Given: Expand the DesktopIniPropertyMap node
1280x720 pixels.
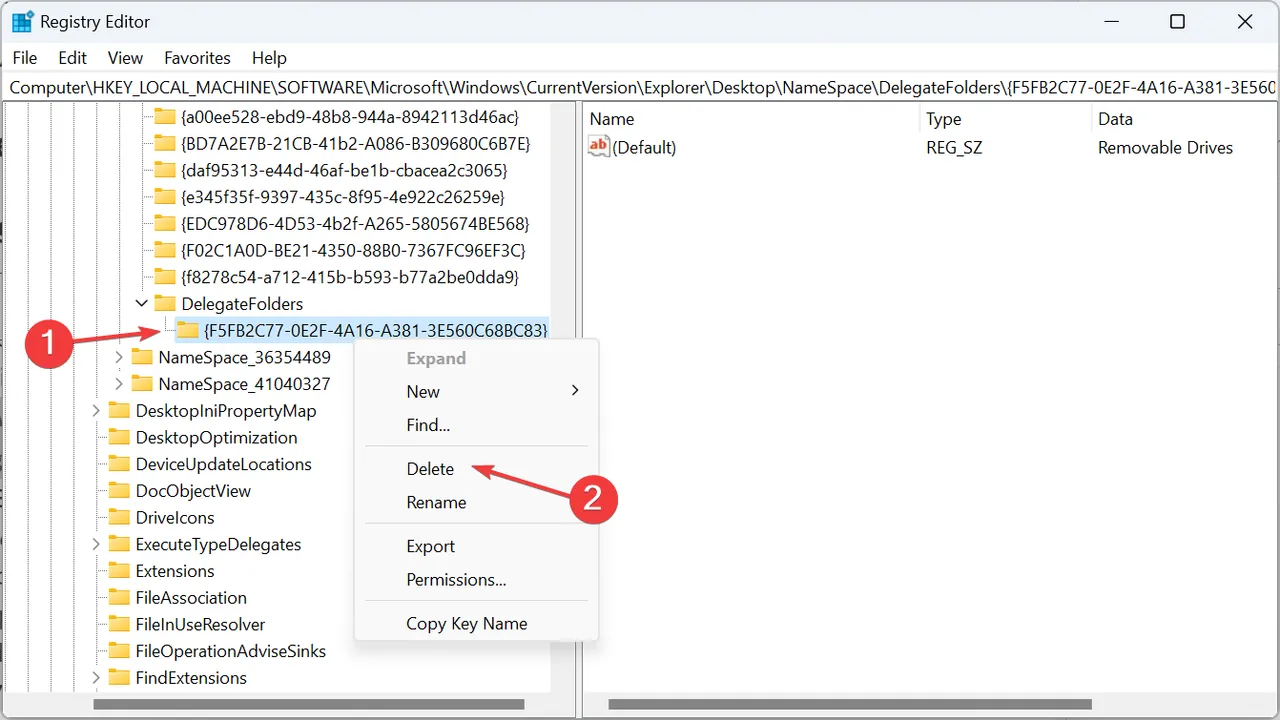Looking at the screenshot, I should click(96, 411).
